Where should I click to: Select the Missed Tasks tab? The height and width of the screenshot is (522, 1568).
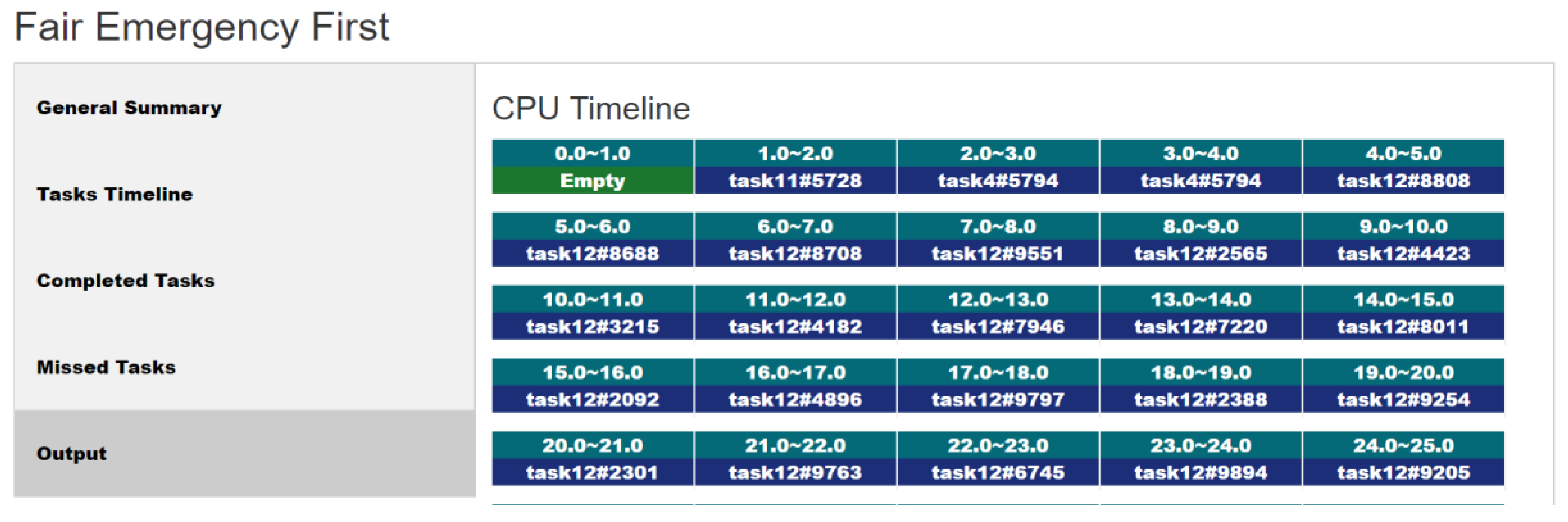coord(106,367)
